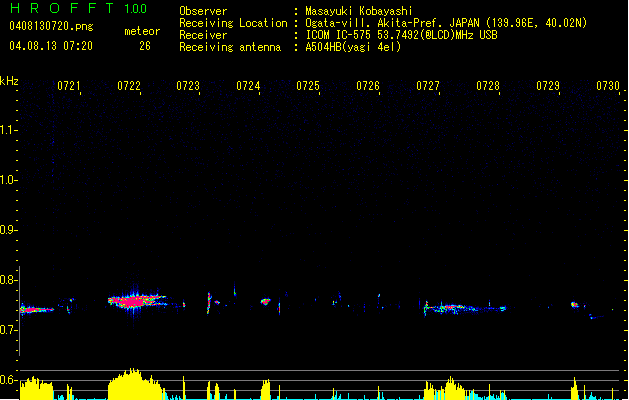Screen dimensions: 629x400
Task: Click the 0.7 kHz axis label
Action: click(x=8, y=330)
